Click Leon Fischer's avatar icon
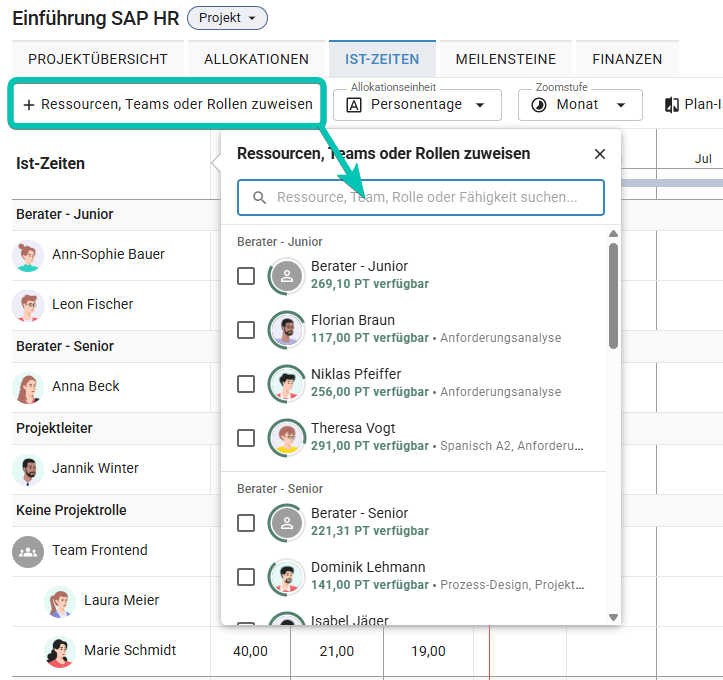This screenshot has height=680, width=723. 28,305
